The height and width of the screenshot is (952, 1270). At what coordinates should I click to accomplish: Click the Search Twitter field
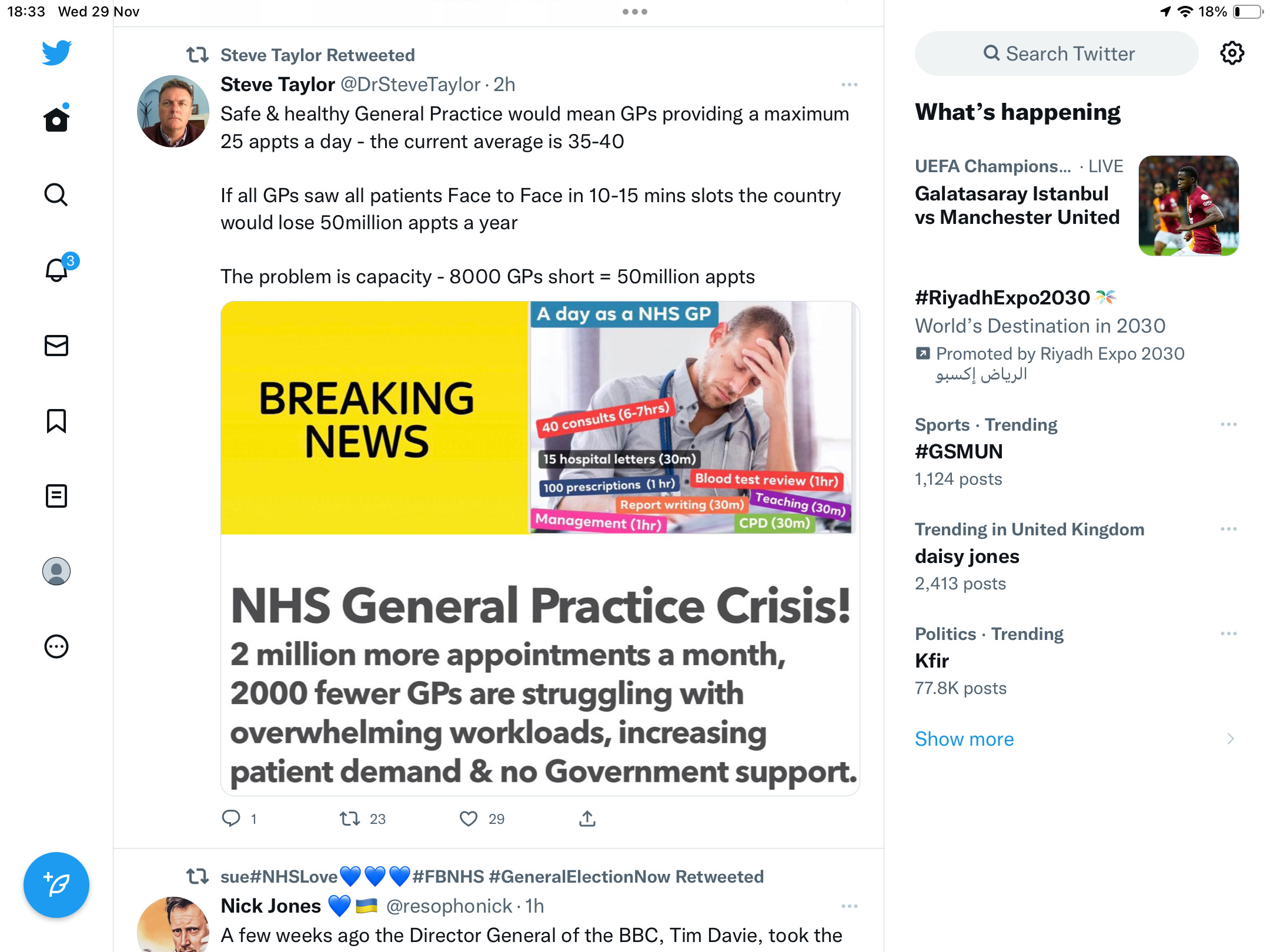pos(1057,53)
